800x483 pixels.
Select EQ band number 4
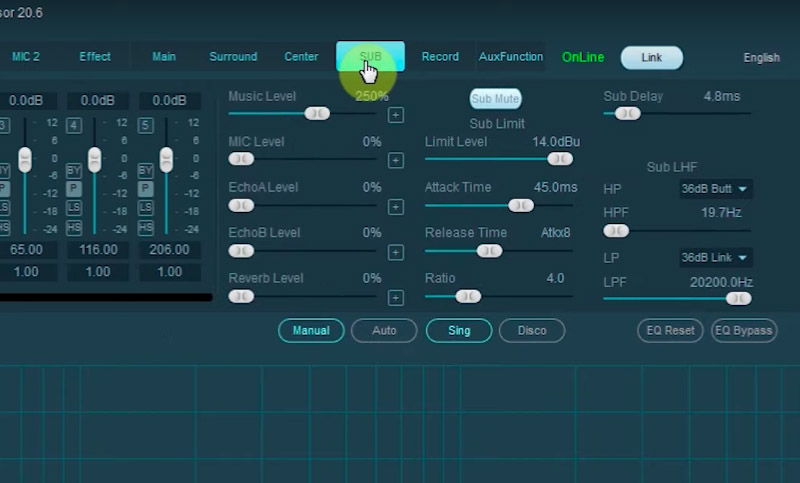point(74,125)
